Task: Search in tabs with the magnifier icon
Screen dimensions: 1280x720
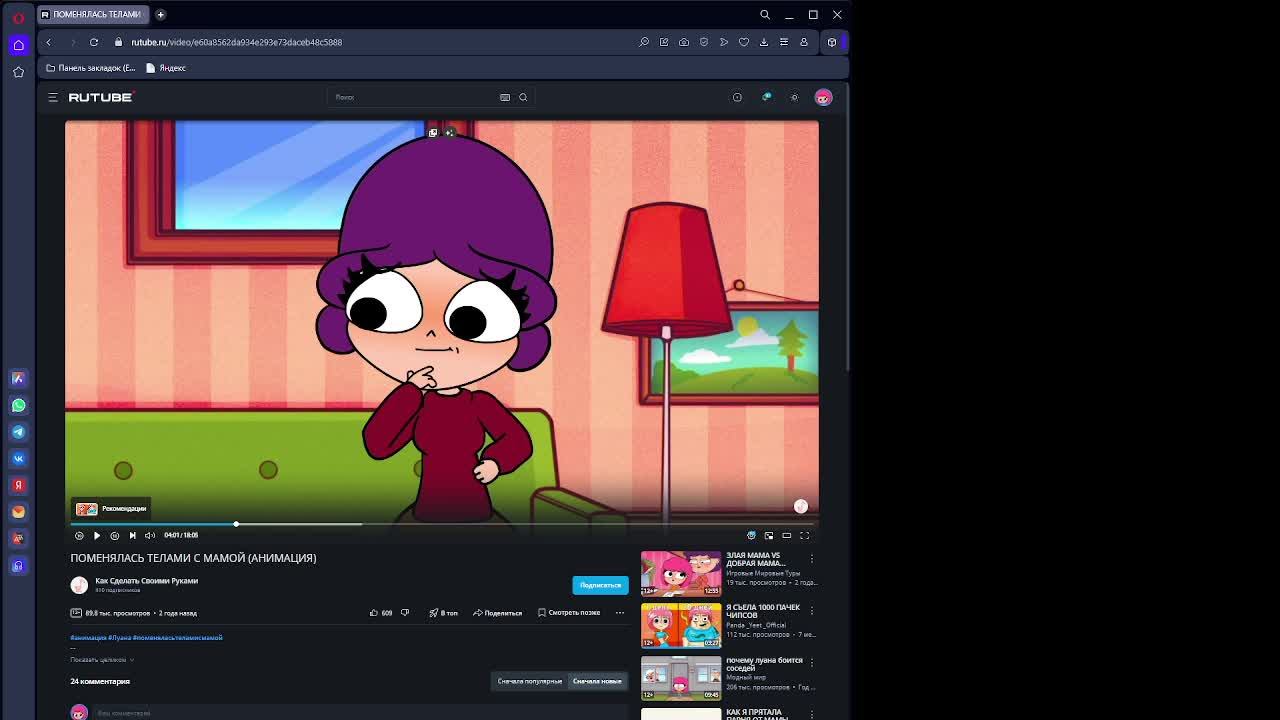Action: [765, 14]
